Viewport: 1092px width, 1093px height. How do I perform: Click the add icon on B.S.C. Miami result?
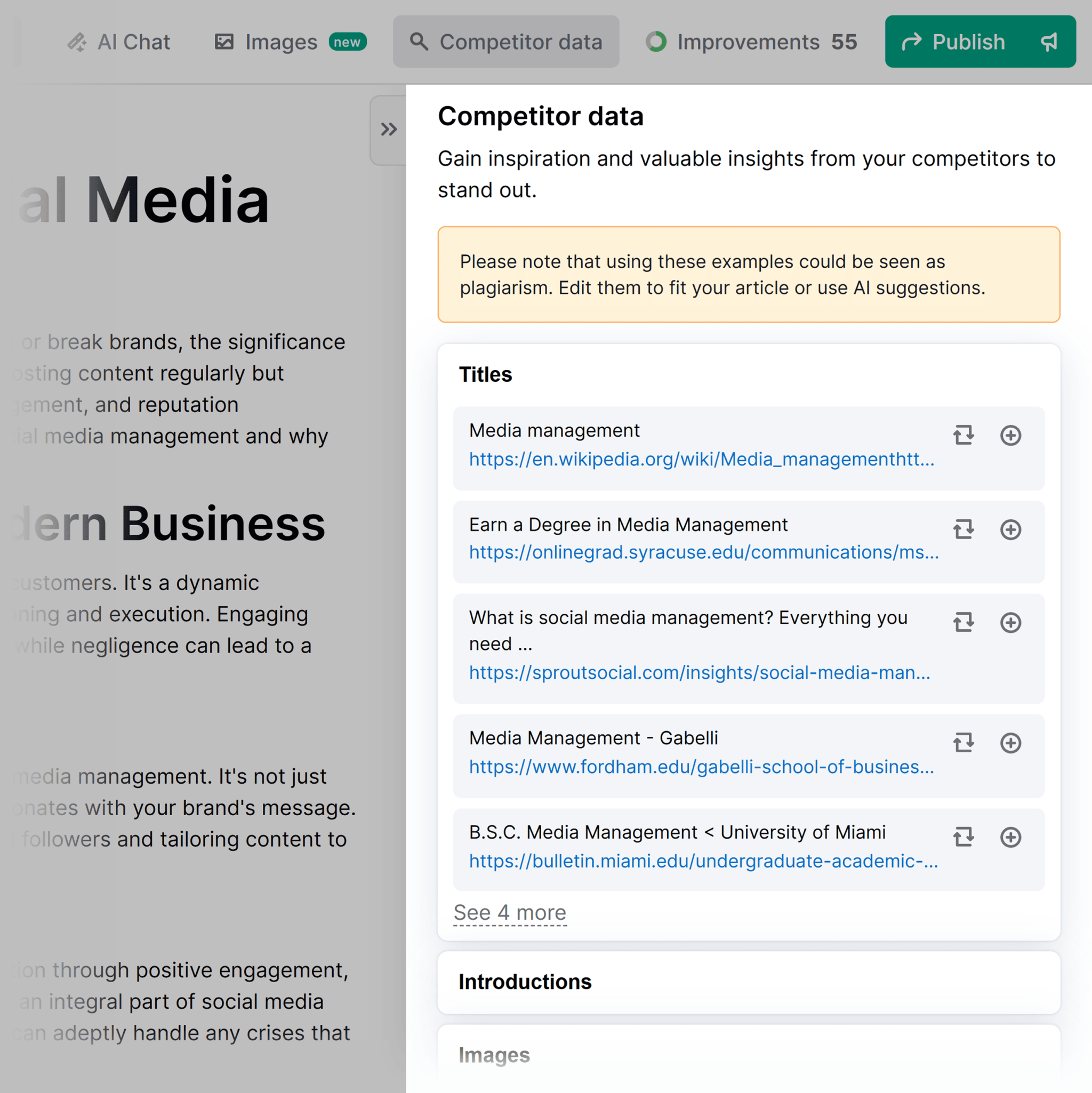[1012, 837]
